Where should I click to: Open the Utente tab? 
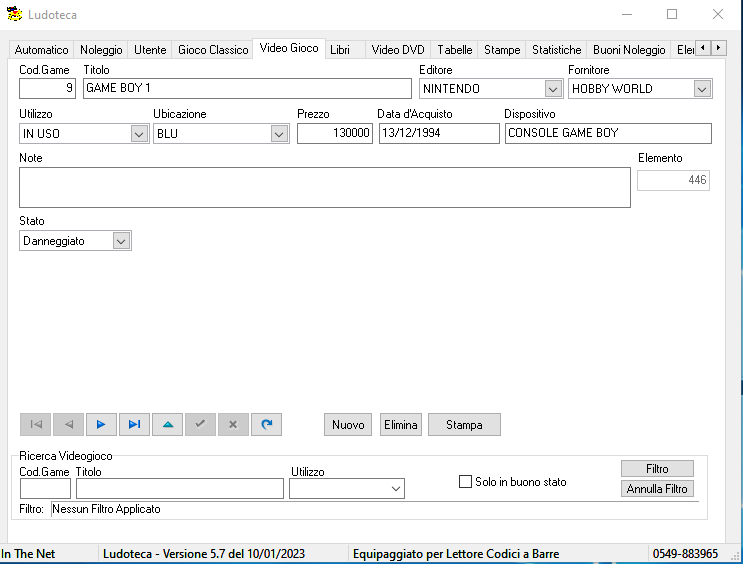[x=150, y=50]
